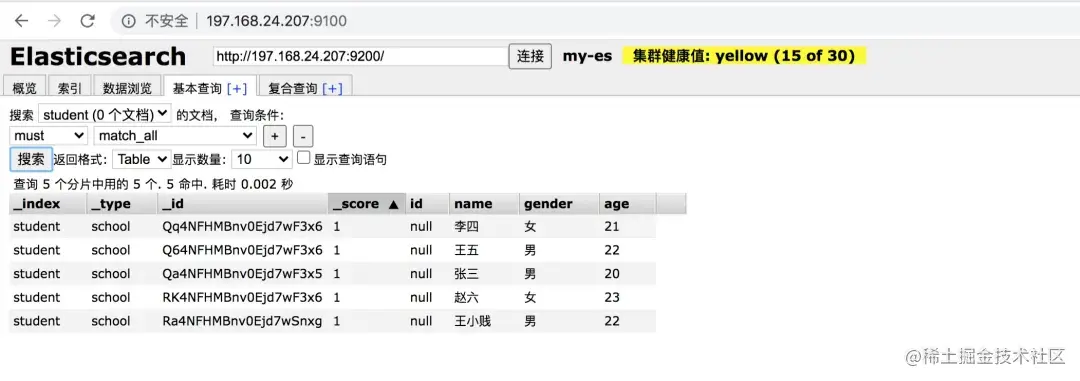Image resolution: width=1080 pixels, height=381 pixels.
Task: Remove query condition with - button
Action: pyautogui.click(x=304, y=136)
